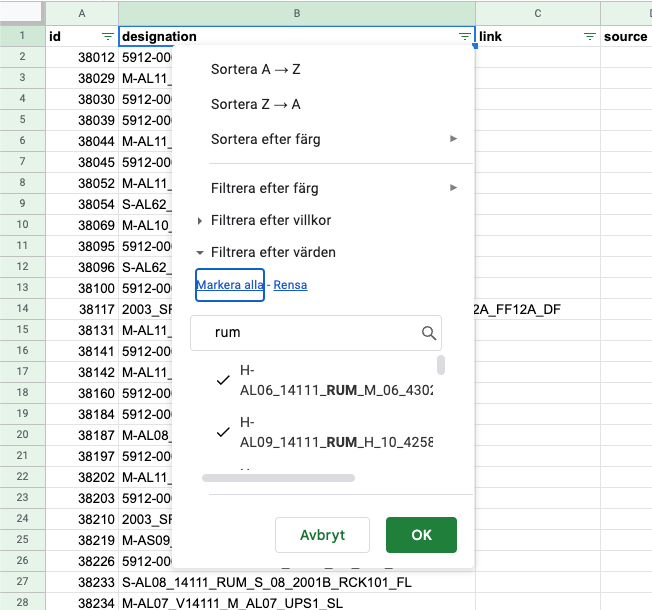Select column C header
The image size is (652, 610).
pyautogui.click(x=538, y=13)
